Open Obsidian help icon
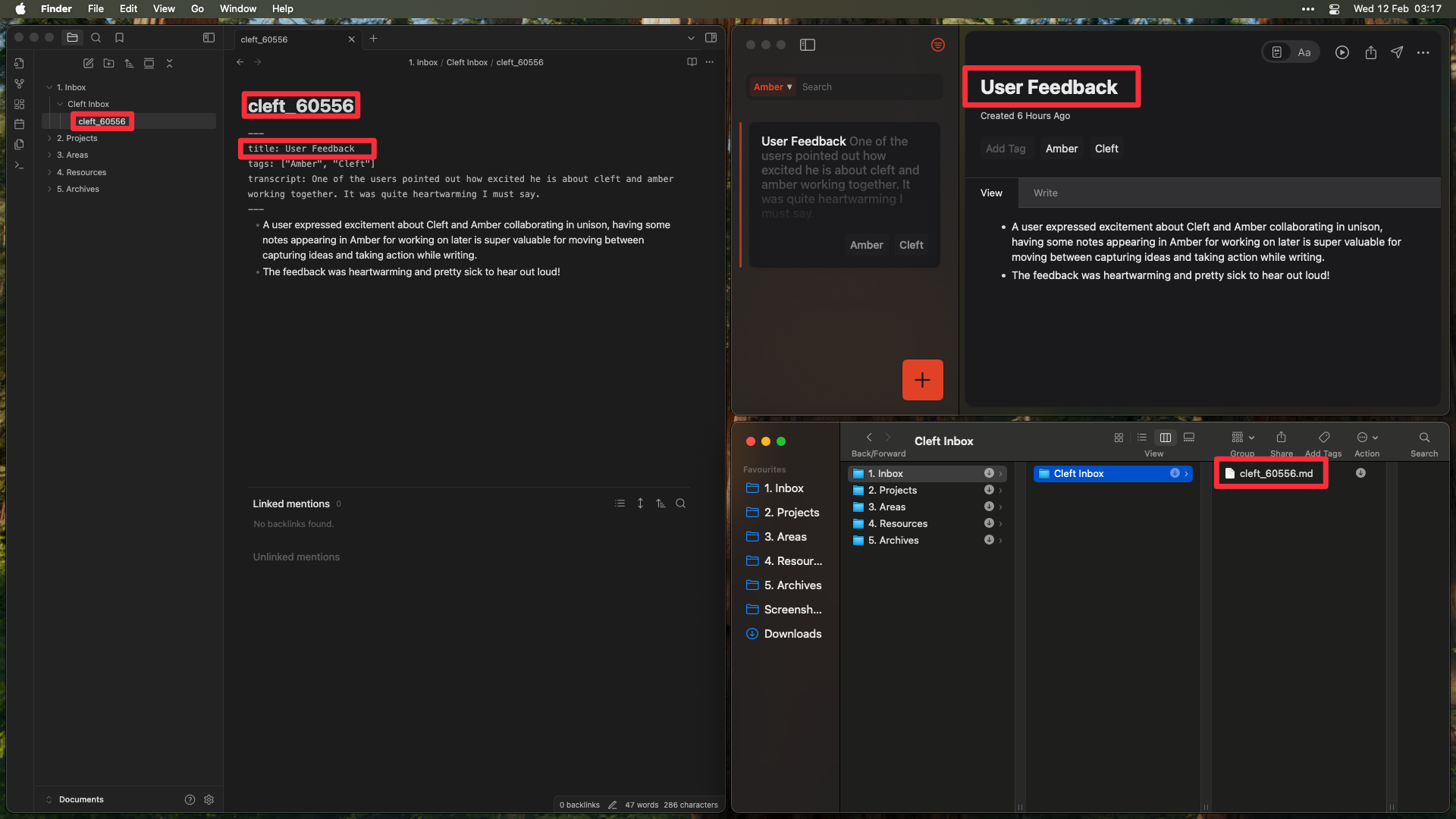This screenshot has width=1456, height=819. [190, 800]
